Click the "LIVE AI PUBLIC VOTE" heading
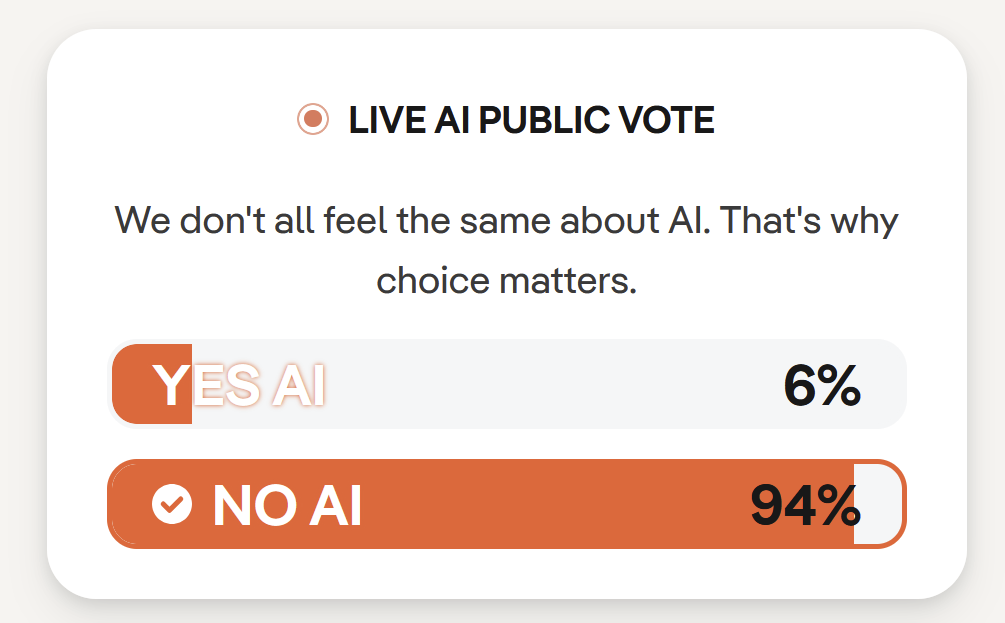 [x=531, y=121]
